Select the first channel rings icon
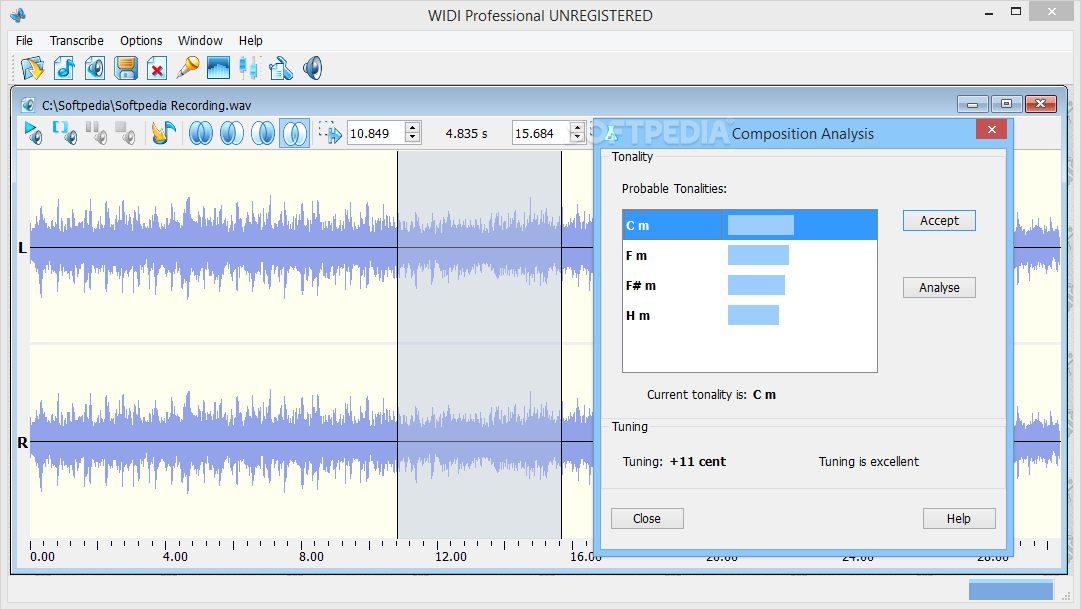The image size is (1081, 610). (201, 133)
